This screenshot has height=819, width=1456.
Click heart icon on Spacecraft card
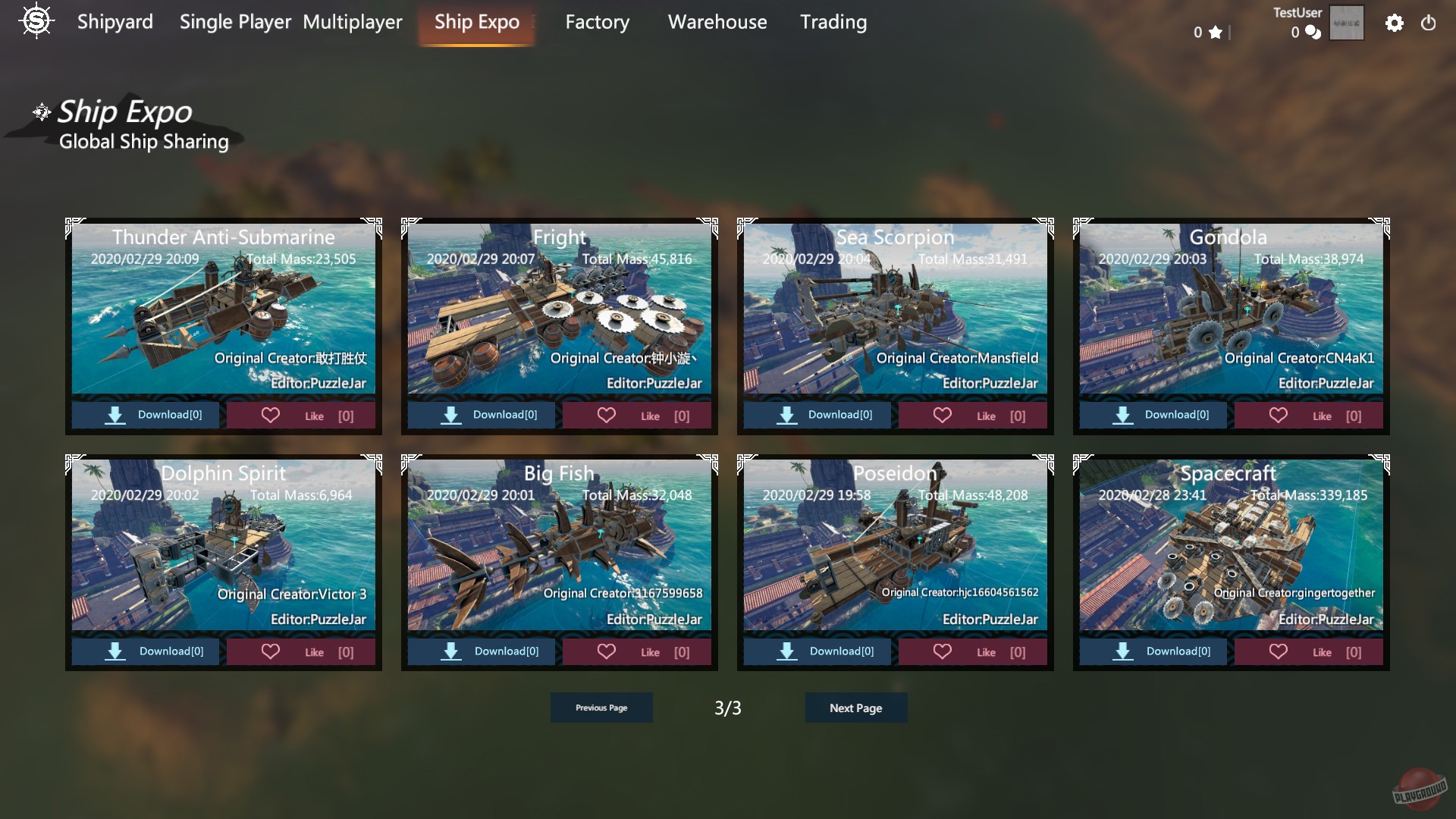click(1278, 651)
